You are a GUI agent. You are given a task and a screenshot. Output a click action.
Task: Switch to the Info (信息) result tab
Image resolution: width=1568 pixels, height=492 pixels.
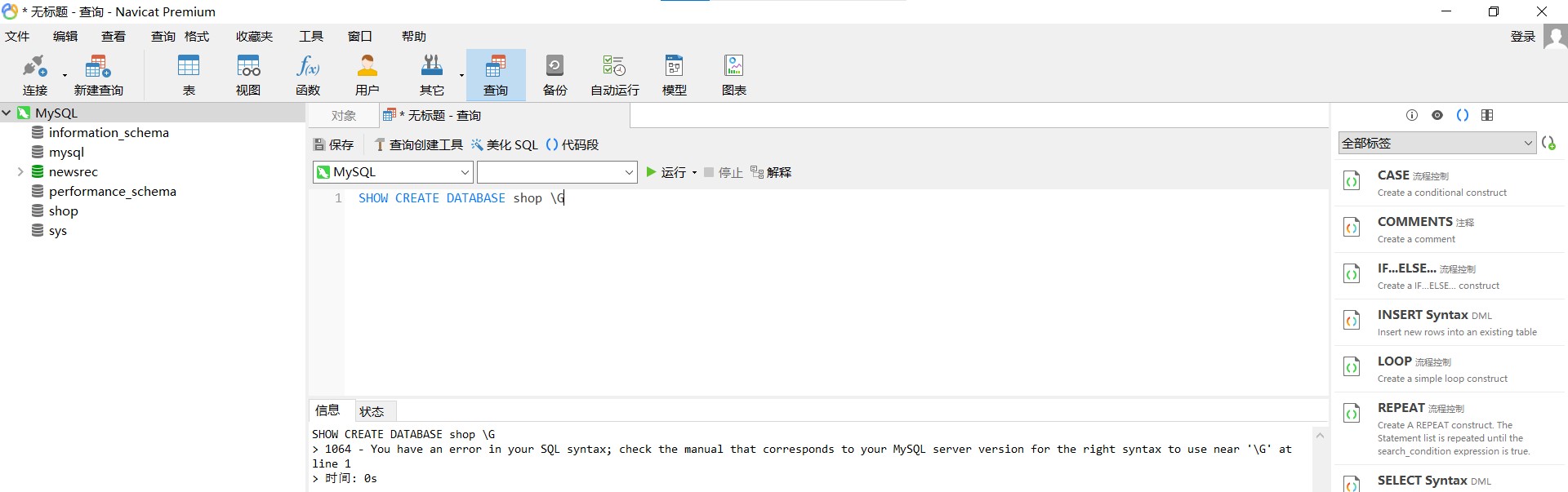(327, 410)
